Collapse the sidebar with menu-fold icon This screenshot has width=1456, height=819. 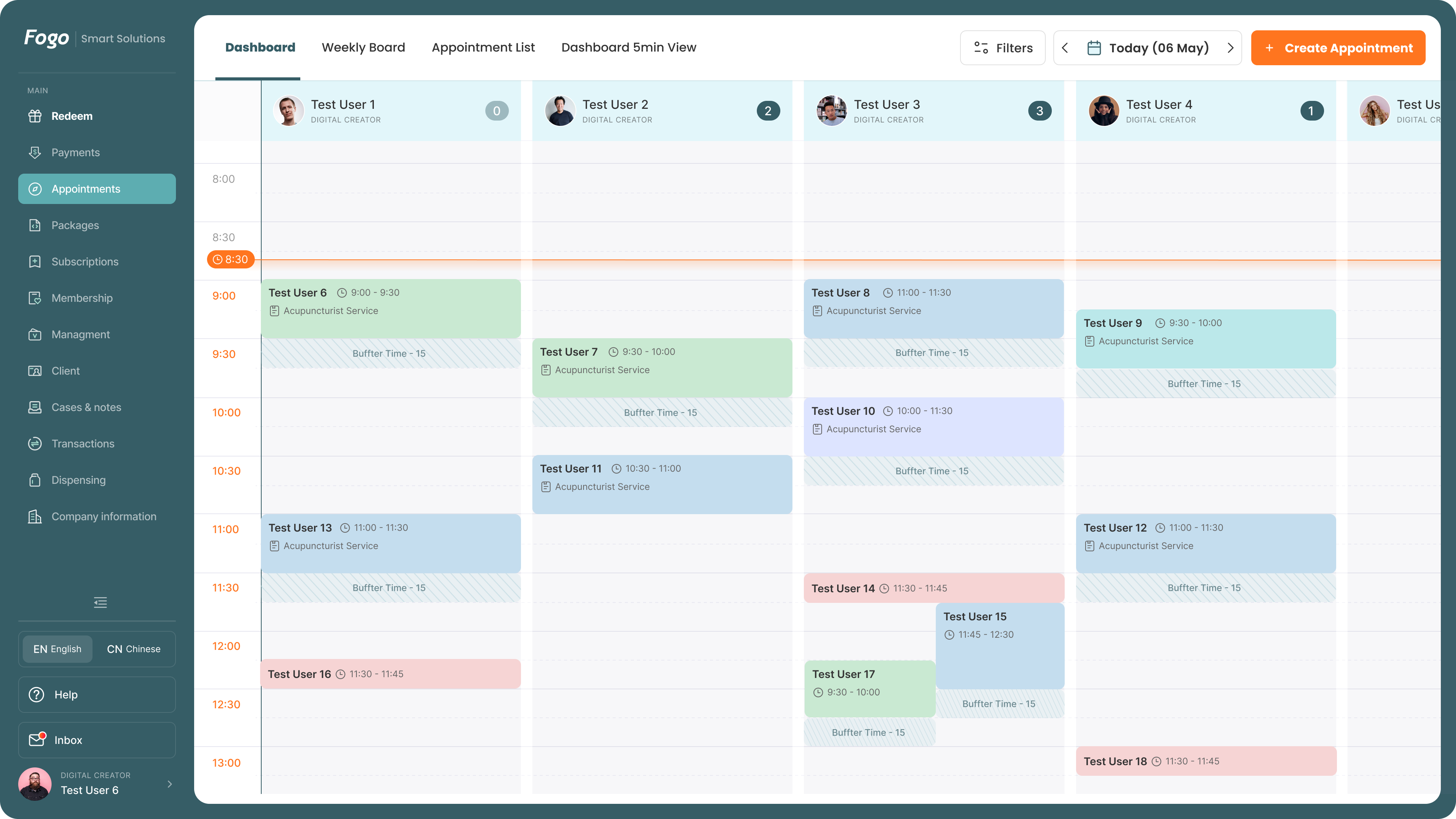click(100, 602)
